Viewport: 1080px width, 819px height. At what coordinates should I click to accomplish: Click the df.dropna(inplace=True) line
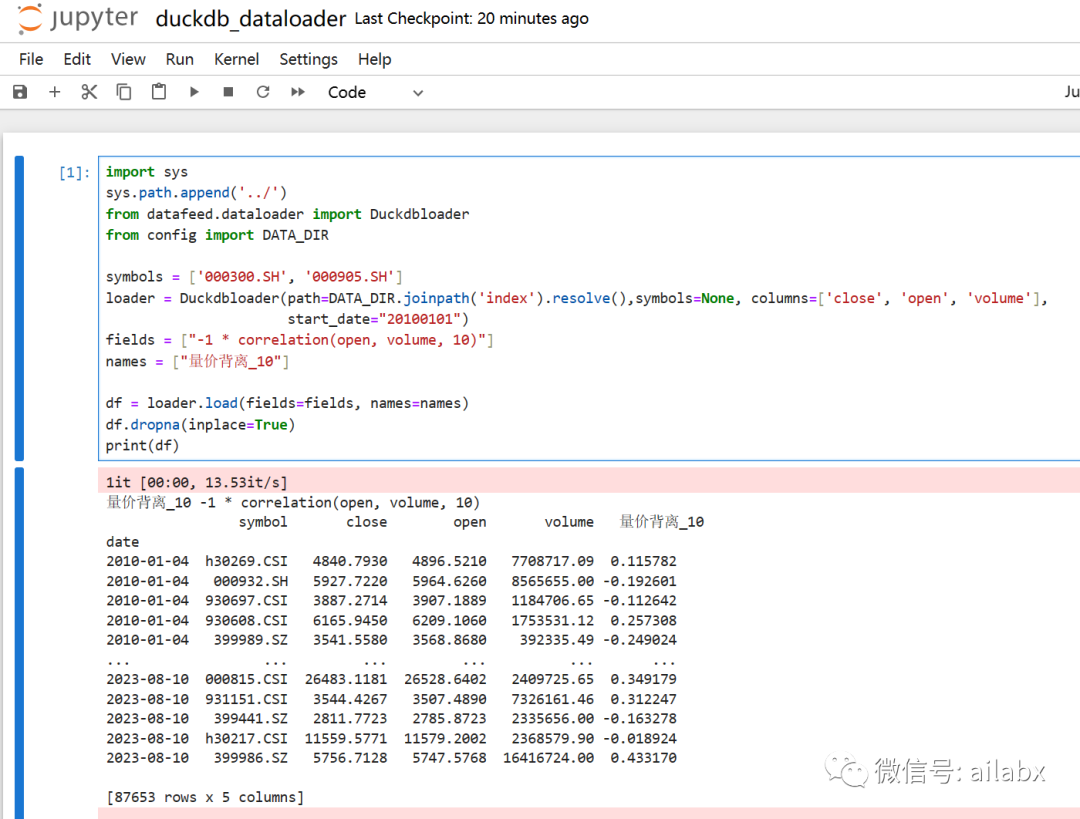pos(200,424)
